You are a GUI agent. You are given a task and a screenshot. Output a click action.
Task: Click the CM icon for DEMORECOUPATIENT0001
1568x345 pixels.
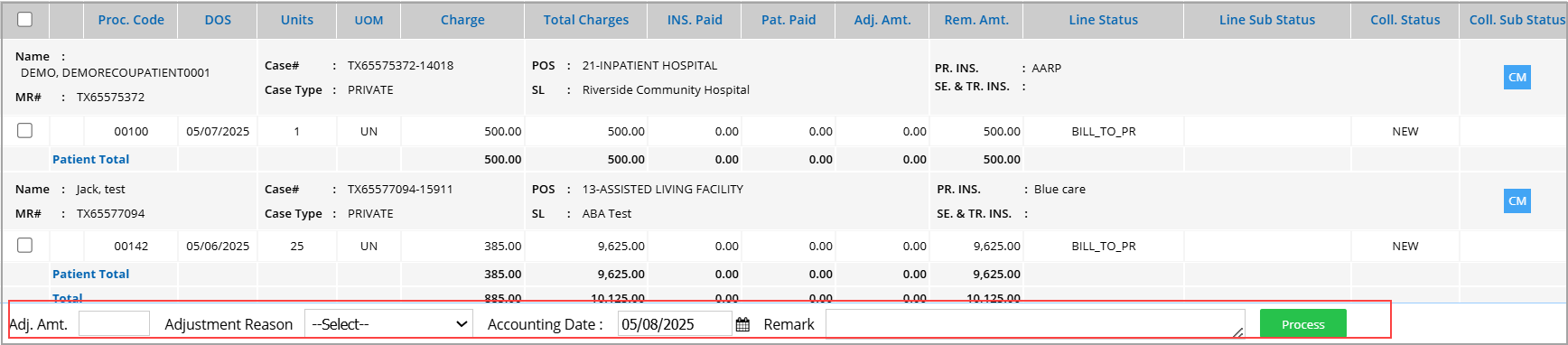1517,78
